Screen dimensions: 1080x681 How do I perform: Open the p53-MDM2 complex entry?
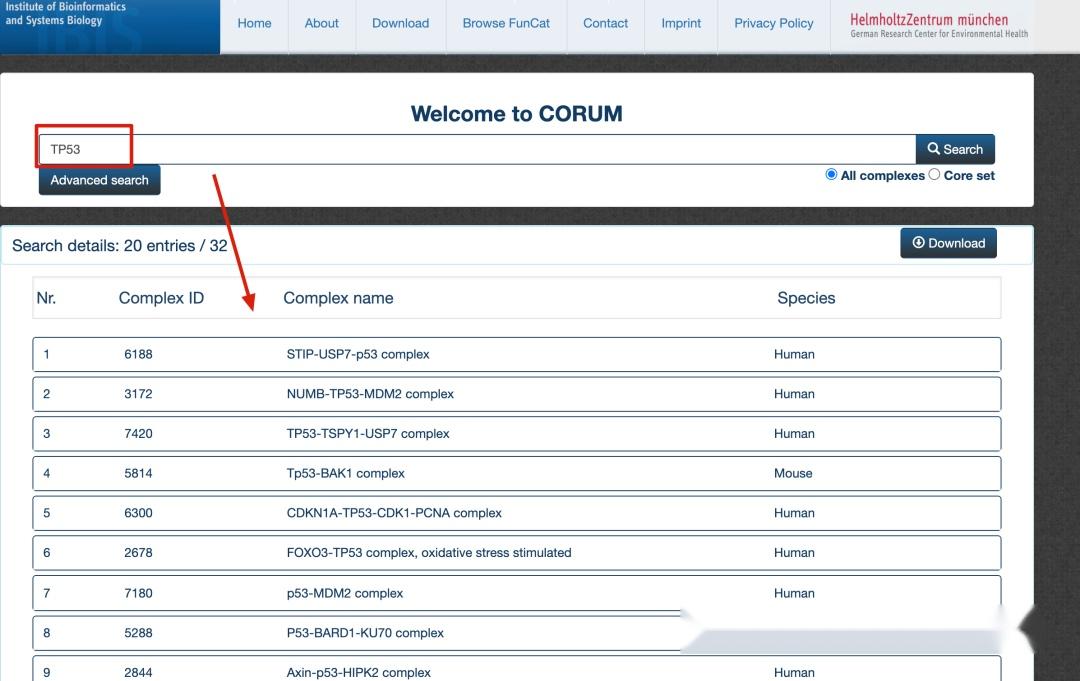tap(343, 593)
